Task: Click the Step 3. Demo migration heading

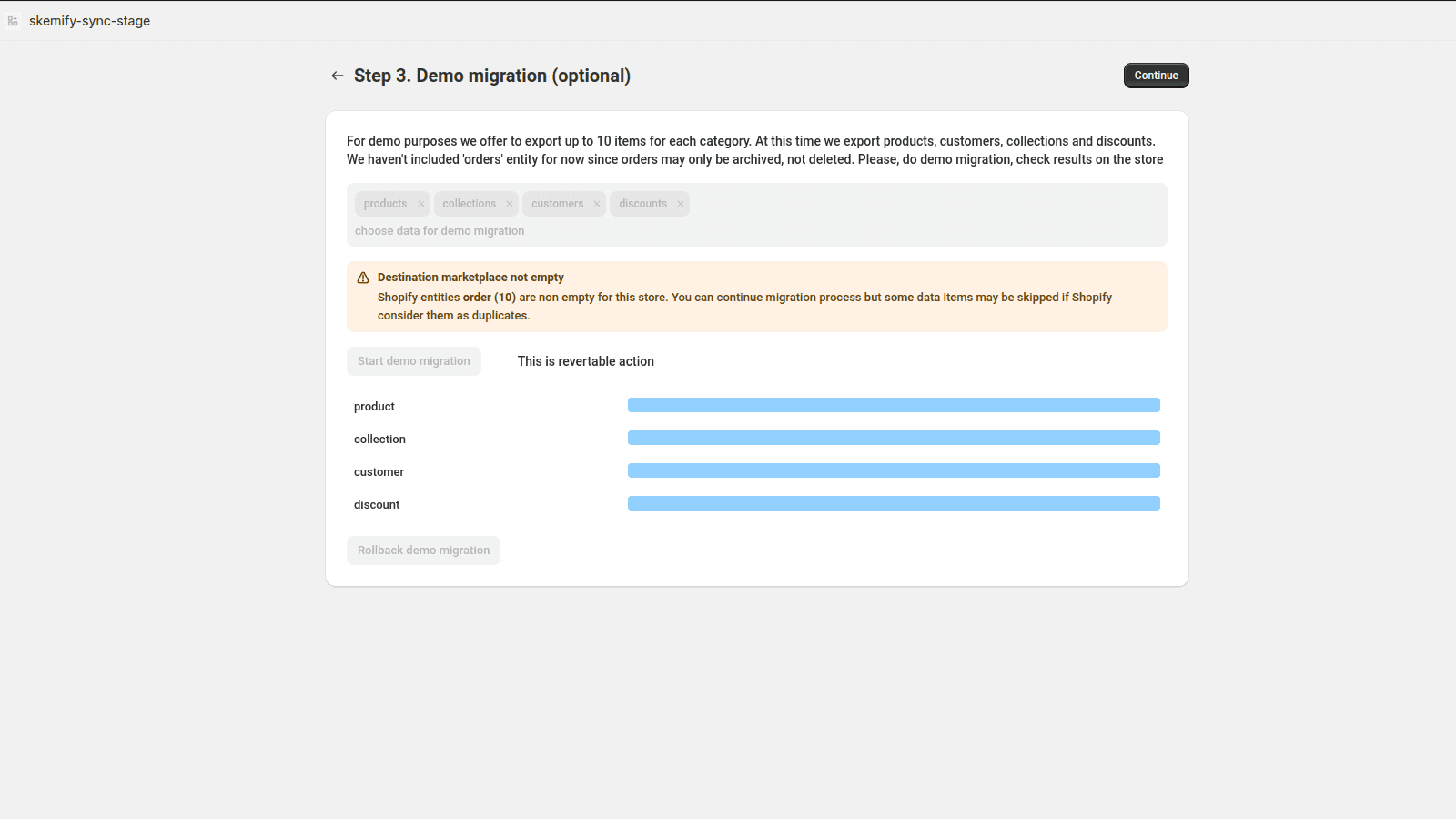Action: 491,76
